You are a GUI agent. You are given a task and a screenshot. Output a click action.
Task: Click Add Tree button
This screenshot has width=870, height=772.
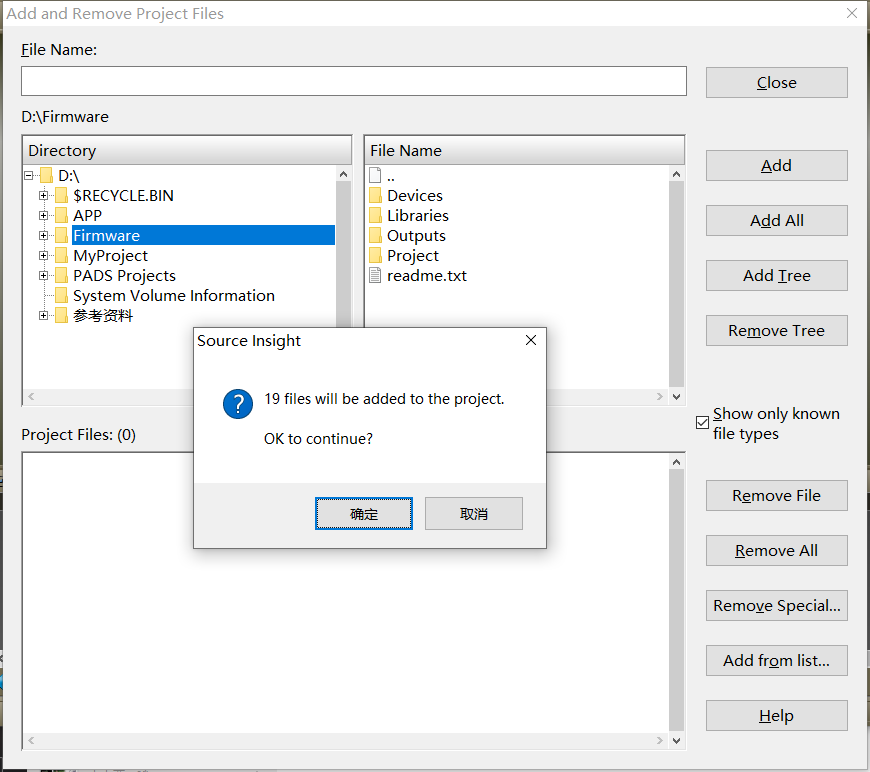776,275
